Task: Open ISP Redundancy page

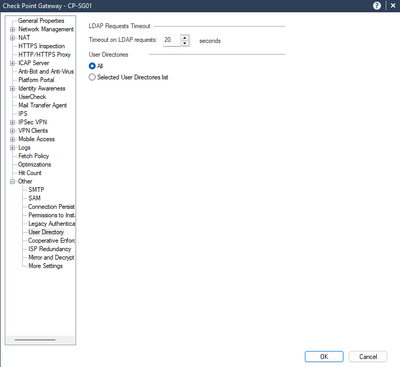Action: pyautogui.click(x=49, y=249)
